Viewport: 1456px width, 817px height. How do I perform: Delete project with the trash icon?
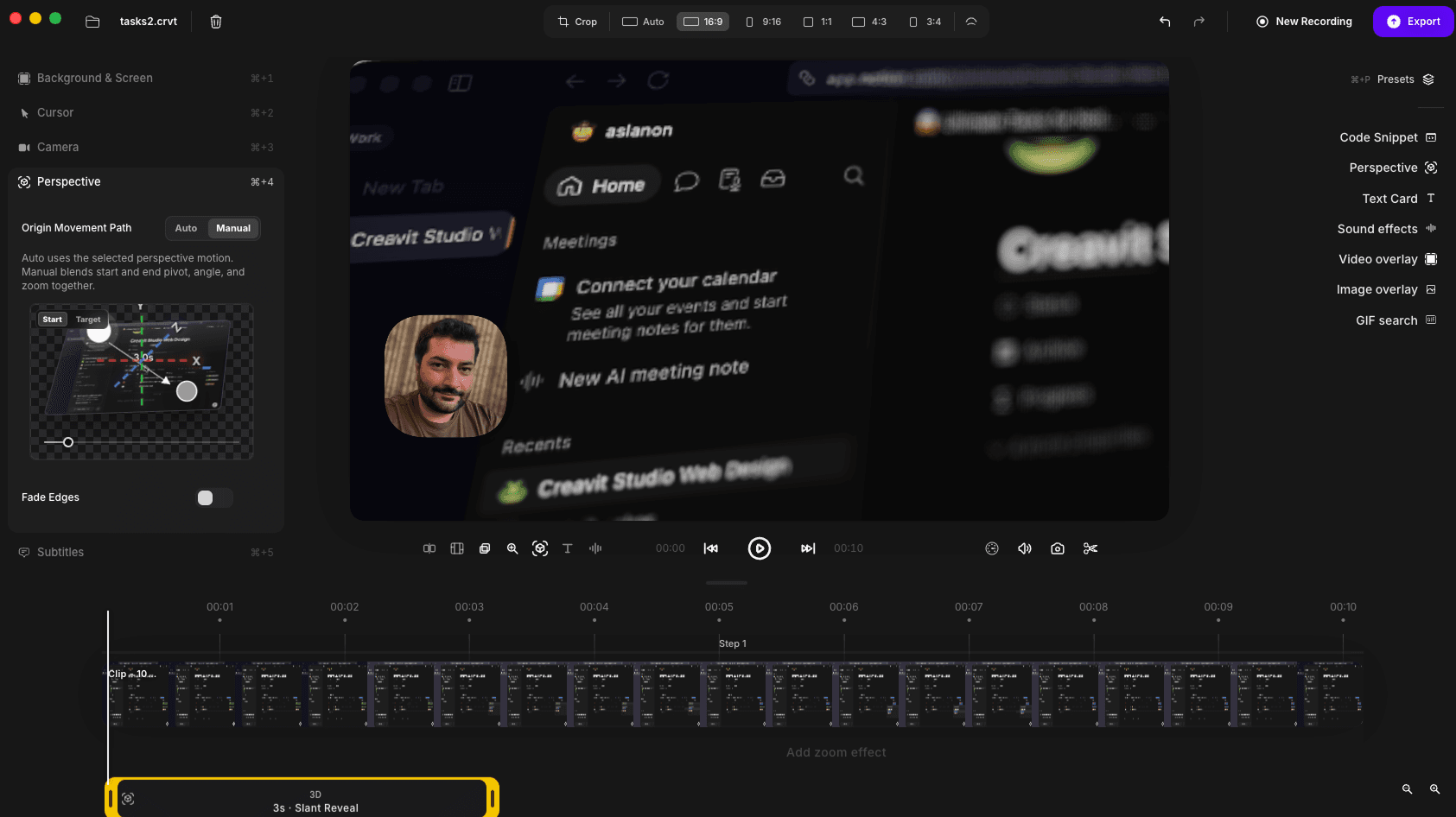coord(216,22)
